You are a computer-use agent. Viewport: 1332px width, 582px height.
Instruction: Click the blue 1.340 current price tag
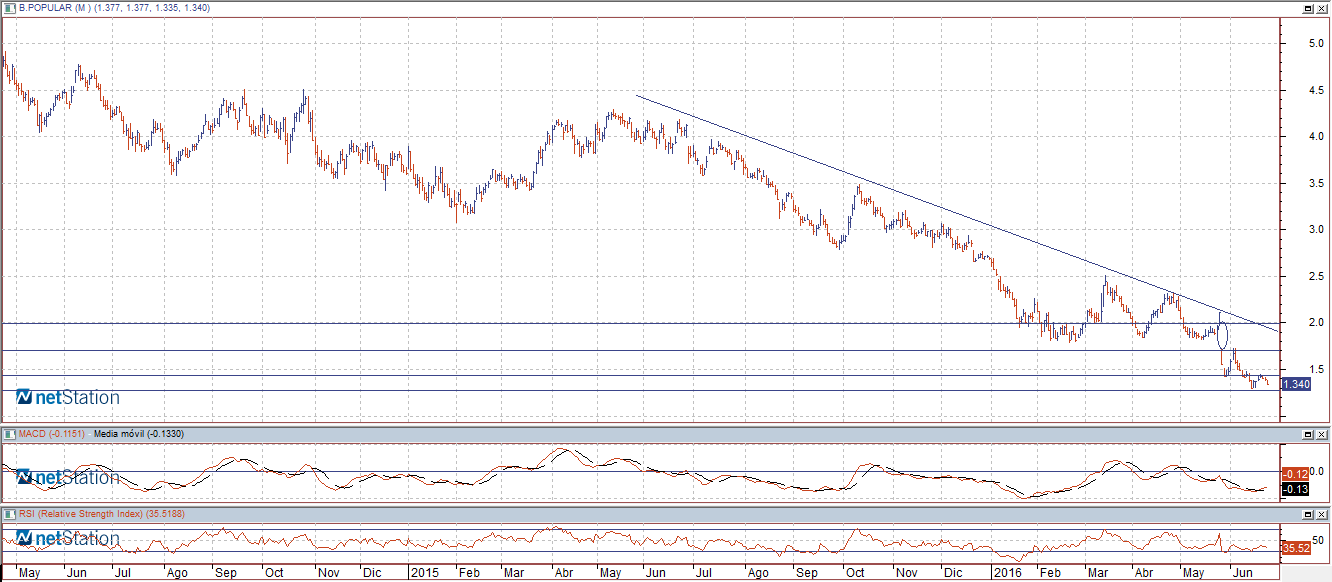1297,384
